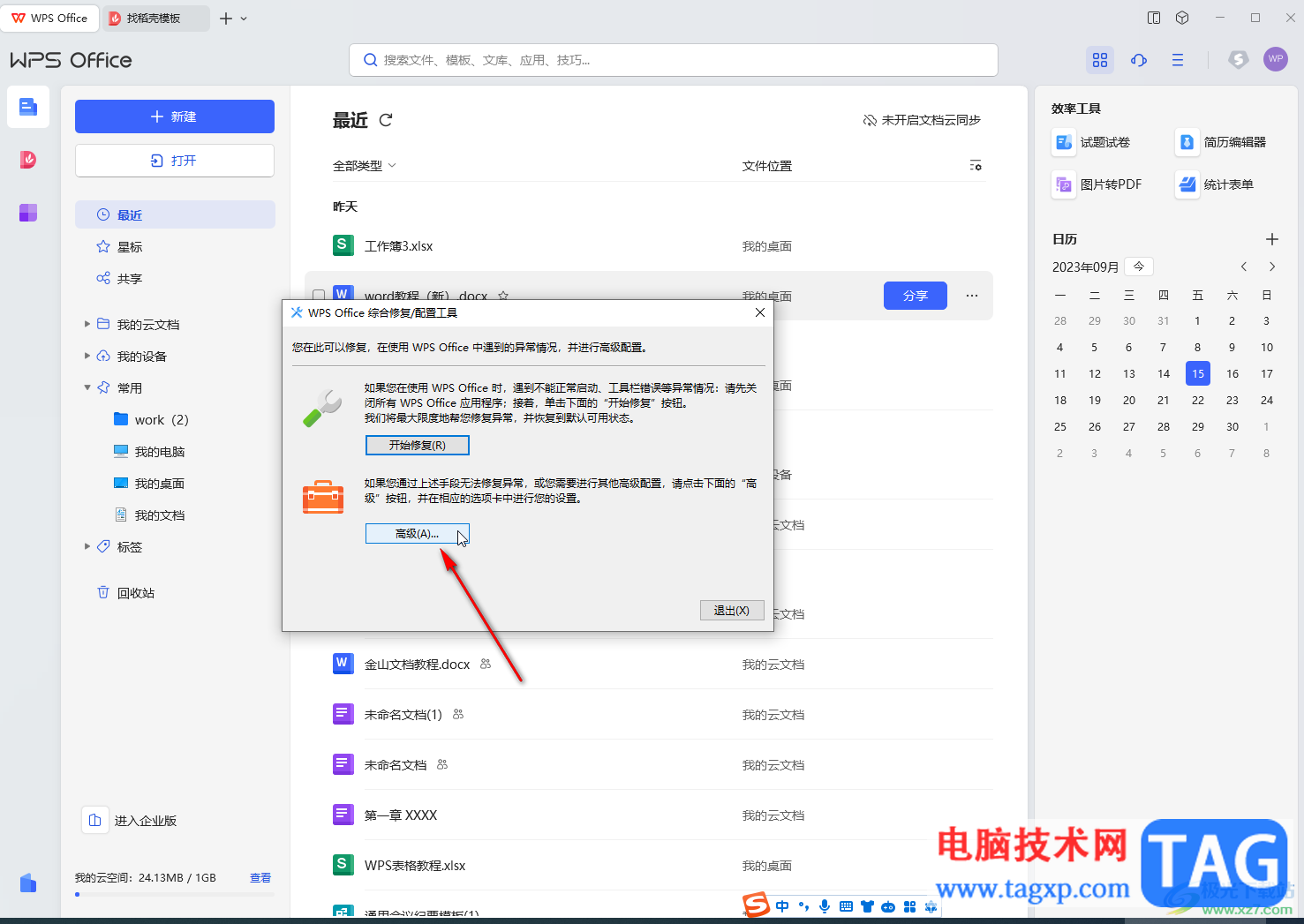Screen dimensions: 1304x924
Task: Select 最近 in the sidebar
Action: click(175, 214)
